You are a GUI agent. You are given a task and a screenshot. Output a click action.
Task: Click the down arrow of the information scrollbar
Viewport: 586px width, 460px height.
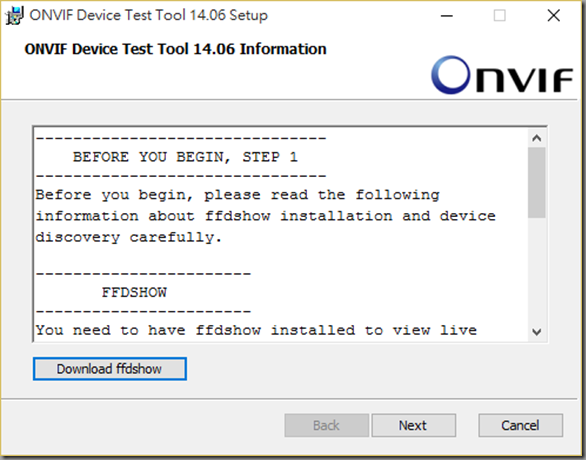[537, 332]
